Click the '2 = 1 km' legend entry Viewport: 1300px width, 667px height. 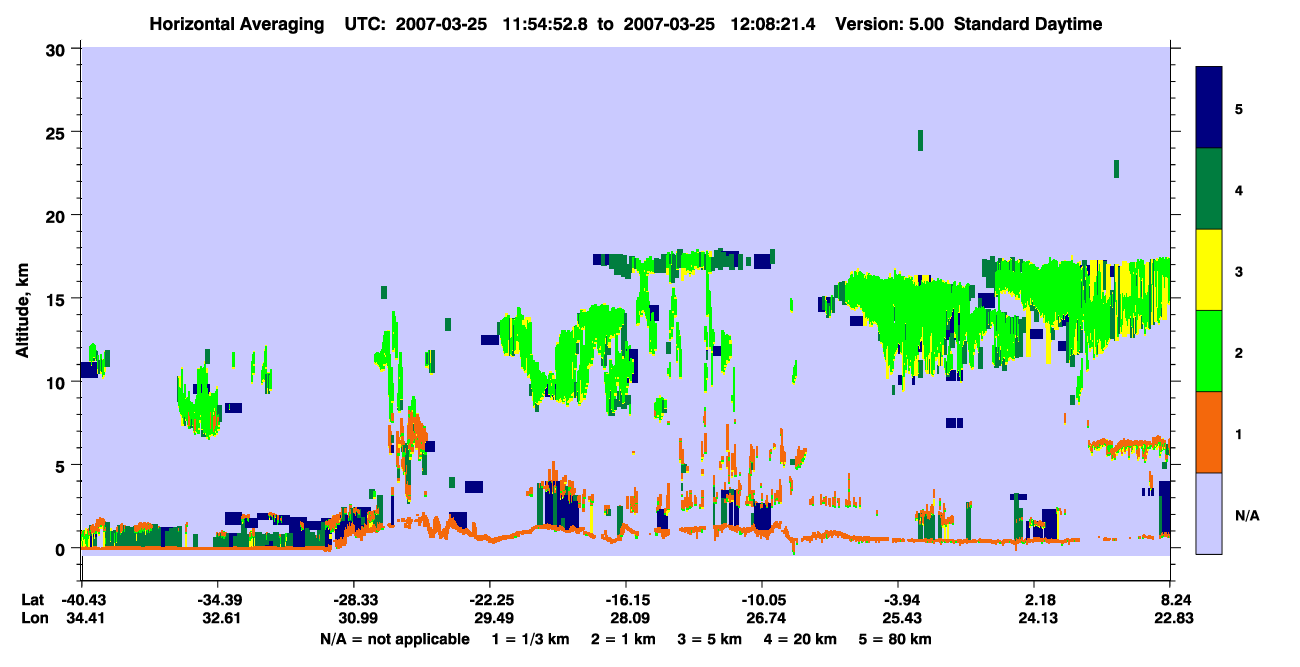[626, 639]
